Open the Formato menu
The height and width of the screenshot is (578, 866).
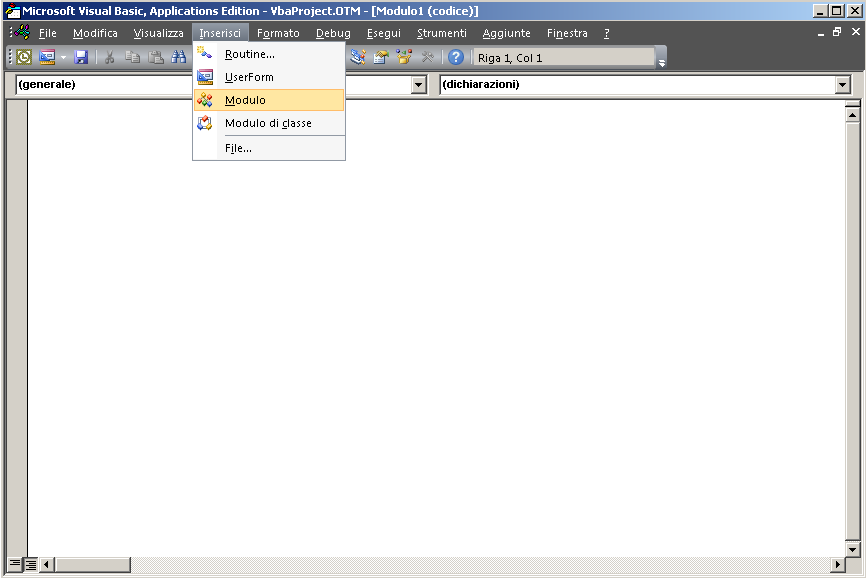(x=278, y=33)
